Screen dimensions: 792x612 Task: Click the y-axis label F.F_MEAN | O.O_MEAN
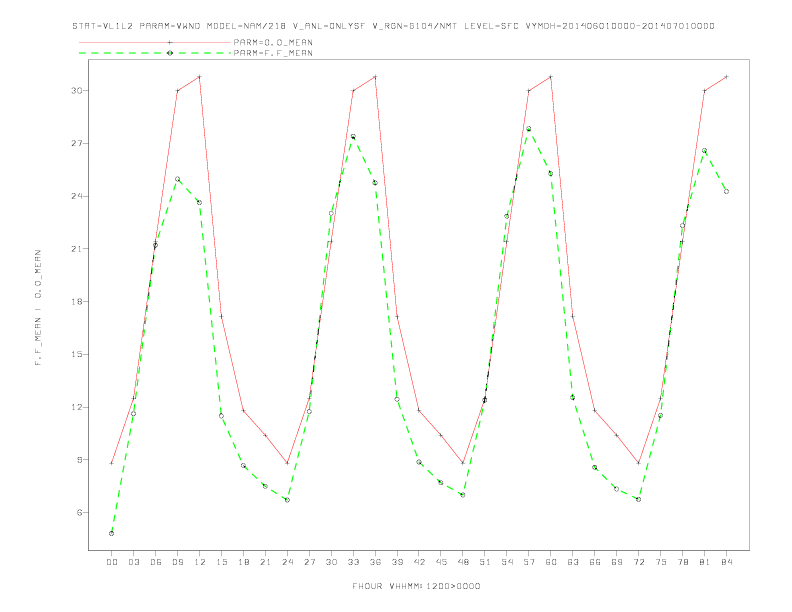(38, 308)
